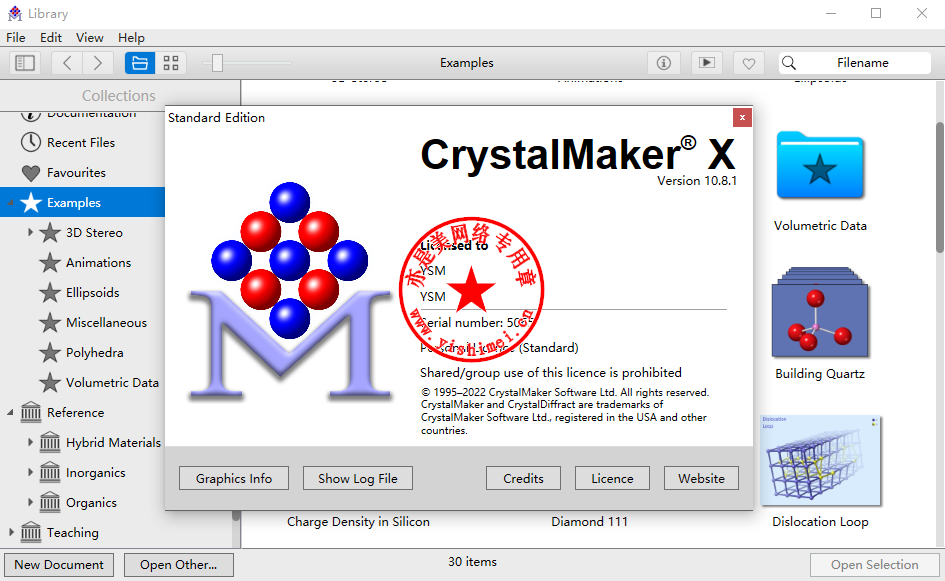
Task: Click the Favourites heart sidebar icon
Action: (31, 173)
